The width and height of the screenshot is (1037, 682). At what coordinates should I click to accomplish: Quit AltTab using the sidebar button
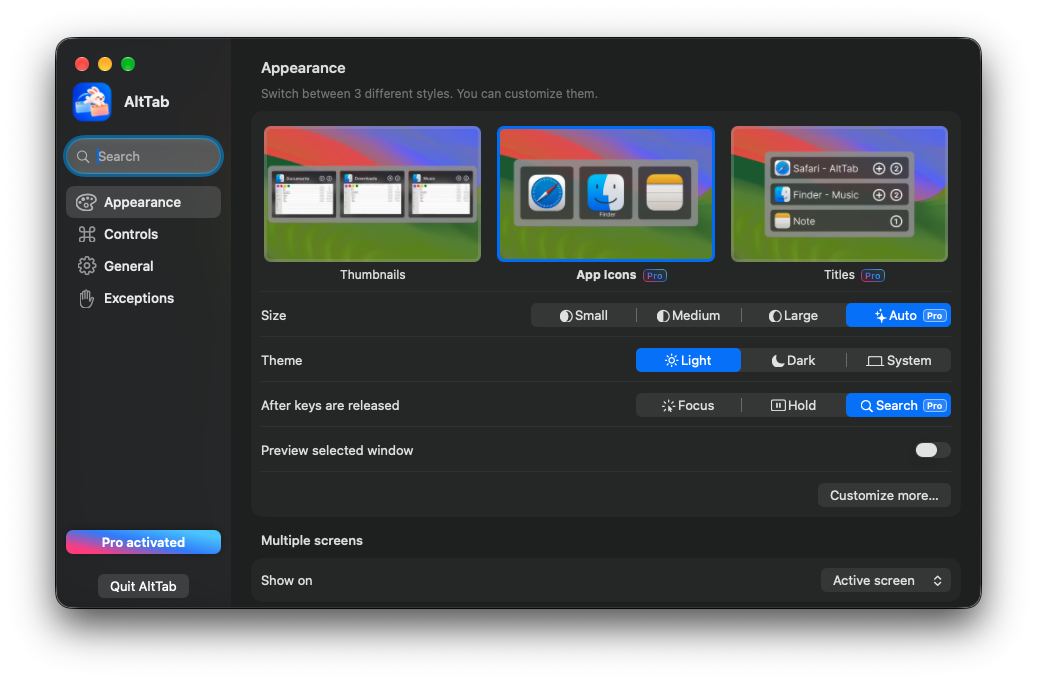tap(144, 586)
